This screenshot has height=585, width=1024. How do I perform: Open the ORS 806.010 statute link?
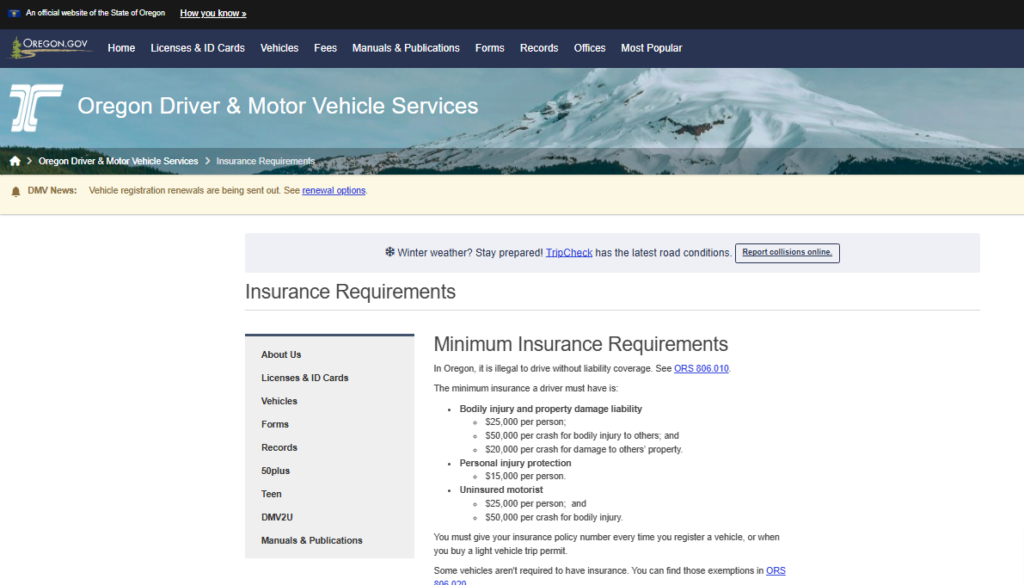701,369
